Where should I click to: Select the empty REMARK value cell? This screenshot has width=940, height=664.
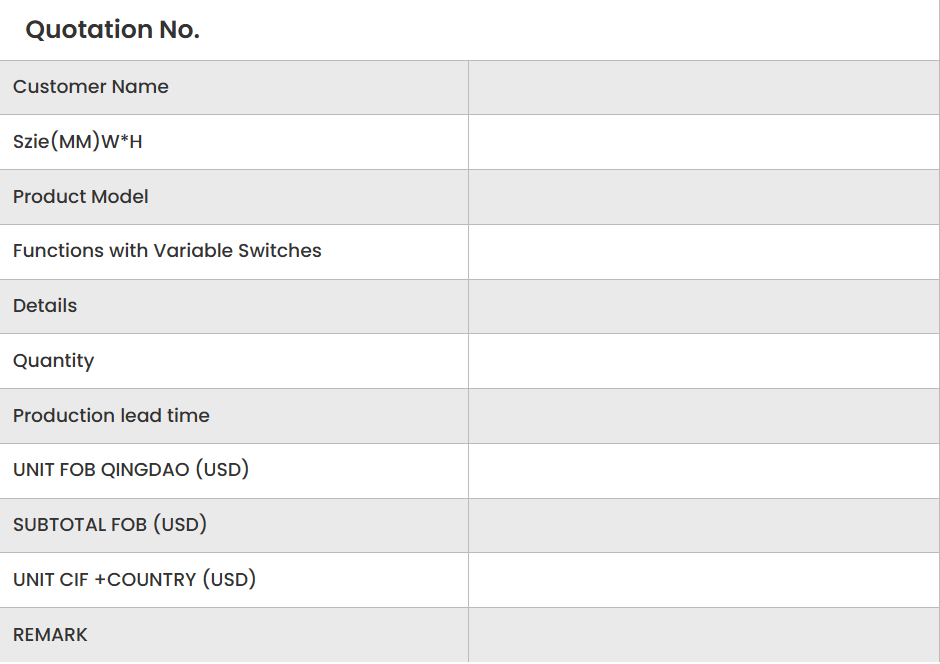pyautogui.click(x=703, y=635)
